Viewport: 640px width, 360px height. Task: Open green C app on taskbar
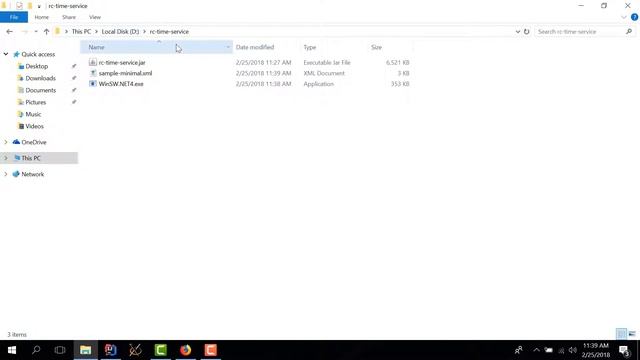(x=160, y=350)
